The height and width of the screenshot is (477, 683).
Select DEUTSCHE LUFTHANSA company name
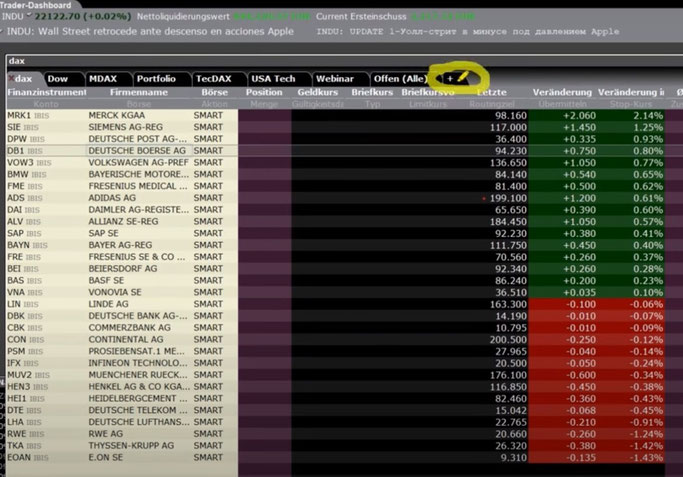point(139,422)
